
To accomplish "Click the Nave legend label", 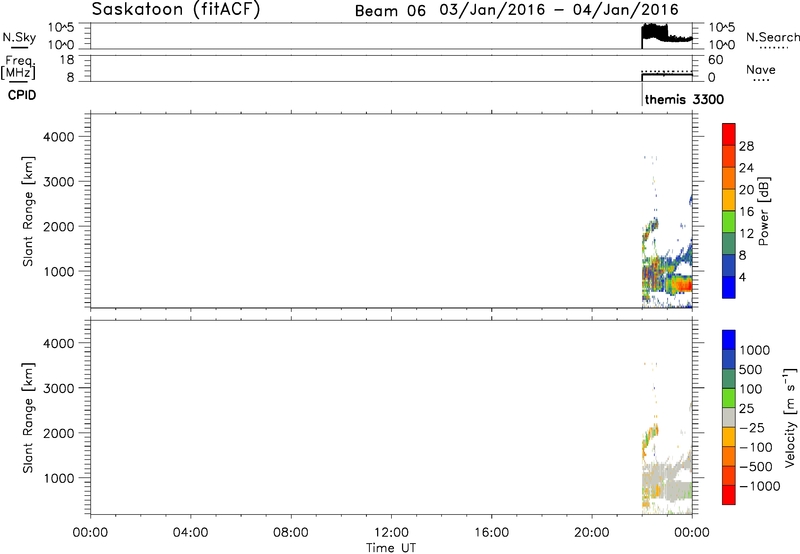I will (760, 70).
